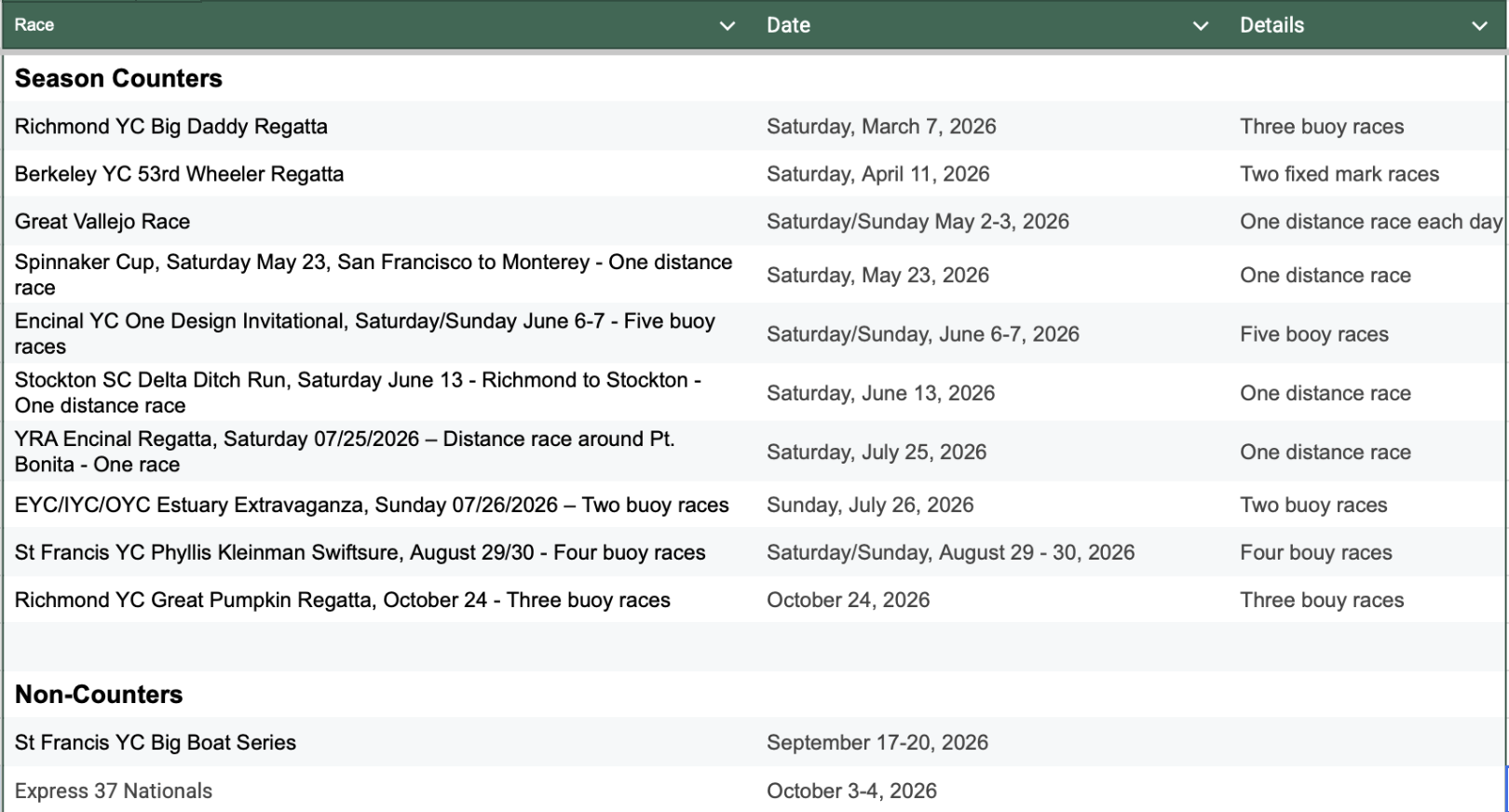Click the 'Saturday, March 7, 2026' date cell

point(881,127)
